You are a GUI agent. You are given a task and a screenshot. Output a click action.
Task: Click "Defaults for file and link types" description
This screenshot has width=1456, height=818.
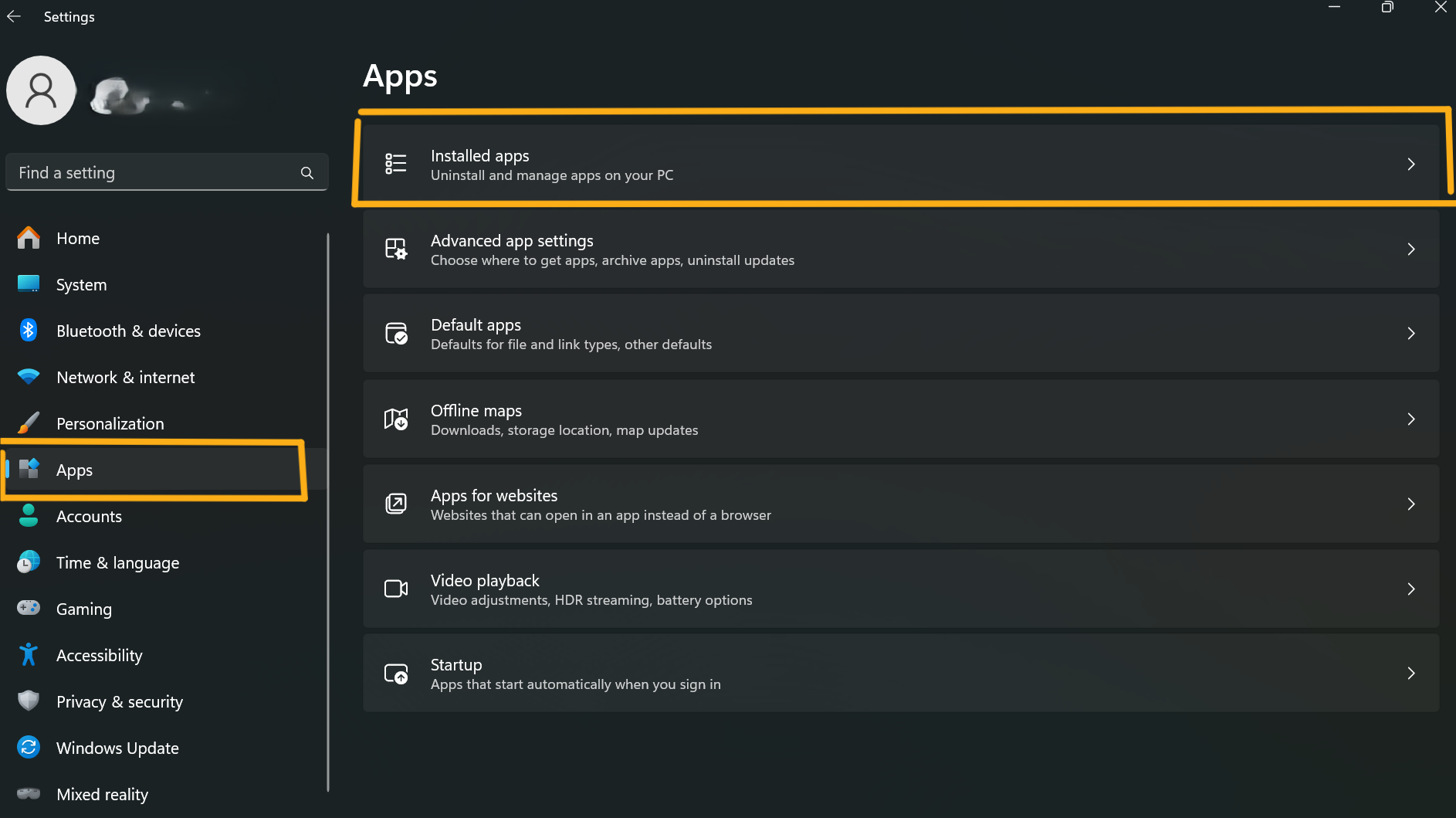pyautogui.click(x=571, y=345)
